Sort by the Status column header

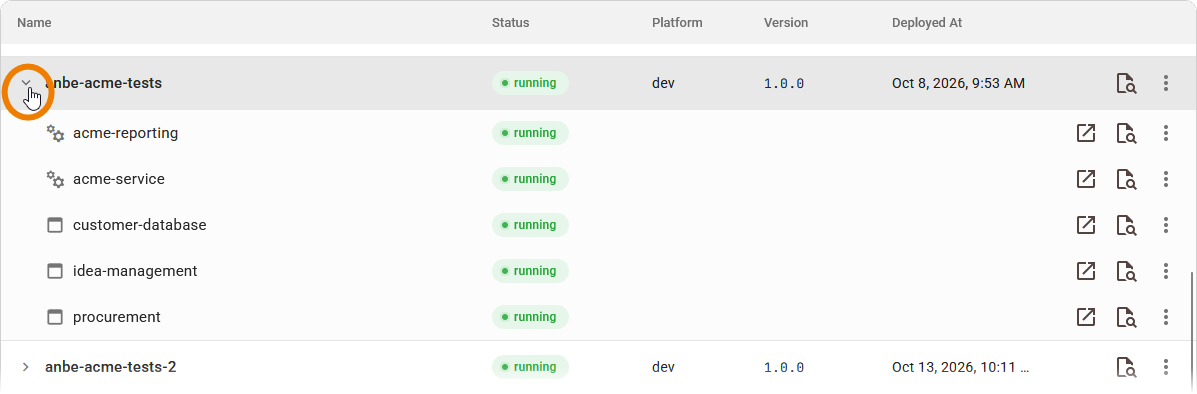(x=511, y=23)
